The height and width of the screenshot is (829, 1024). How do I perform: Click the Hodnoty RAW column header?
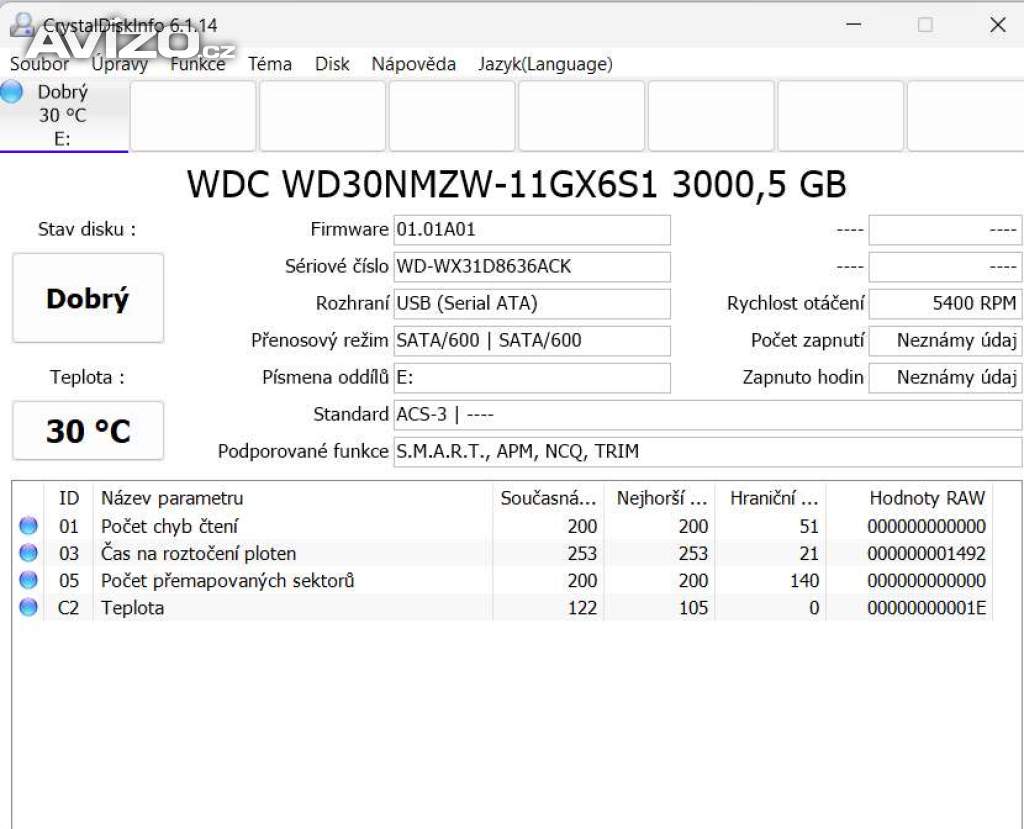pos(910,498)
